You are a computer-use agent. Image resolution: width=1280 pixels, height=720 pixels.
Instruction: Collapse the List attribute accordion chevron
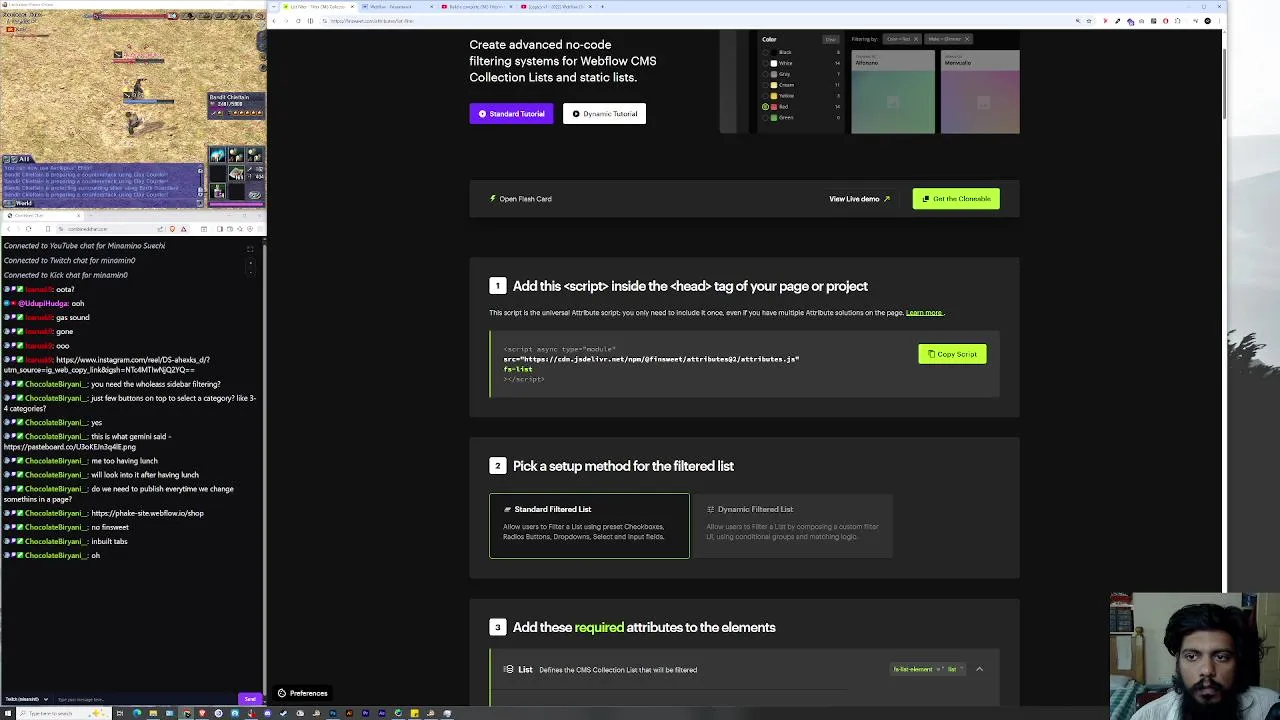pos(979,669)
